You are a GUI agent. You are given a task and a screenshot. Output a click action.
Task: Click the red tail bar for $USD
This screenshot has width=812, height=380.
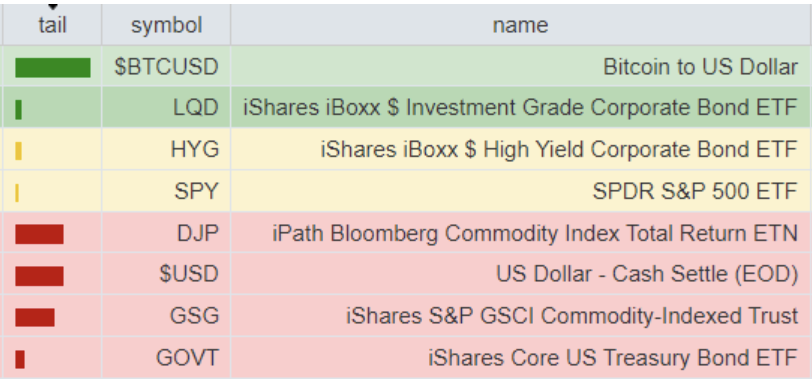click(39, 276)
